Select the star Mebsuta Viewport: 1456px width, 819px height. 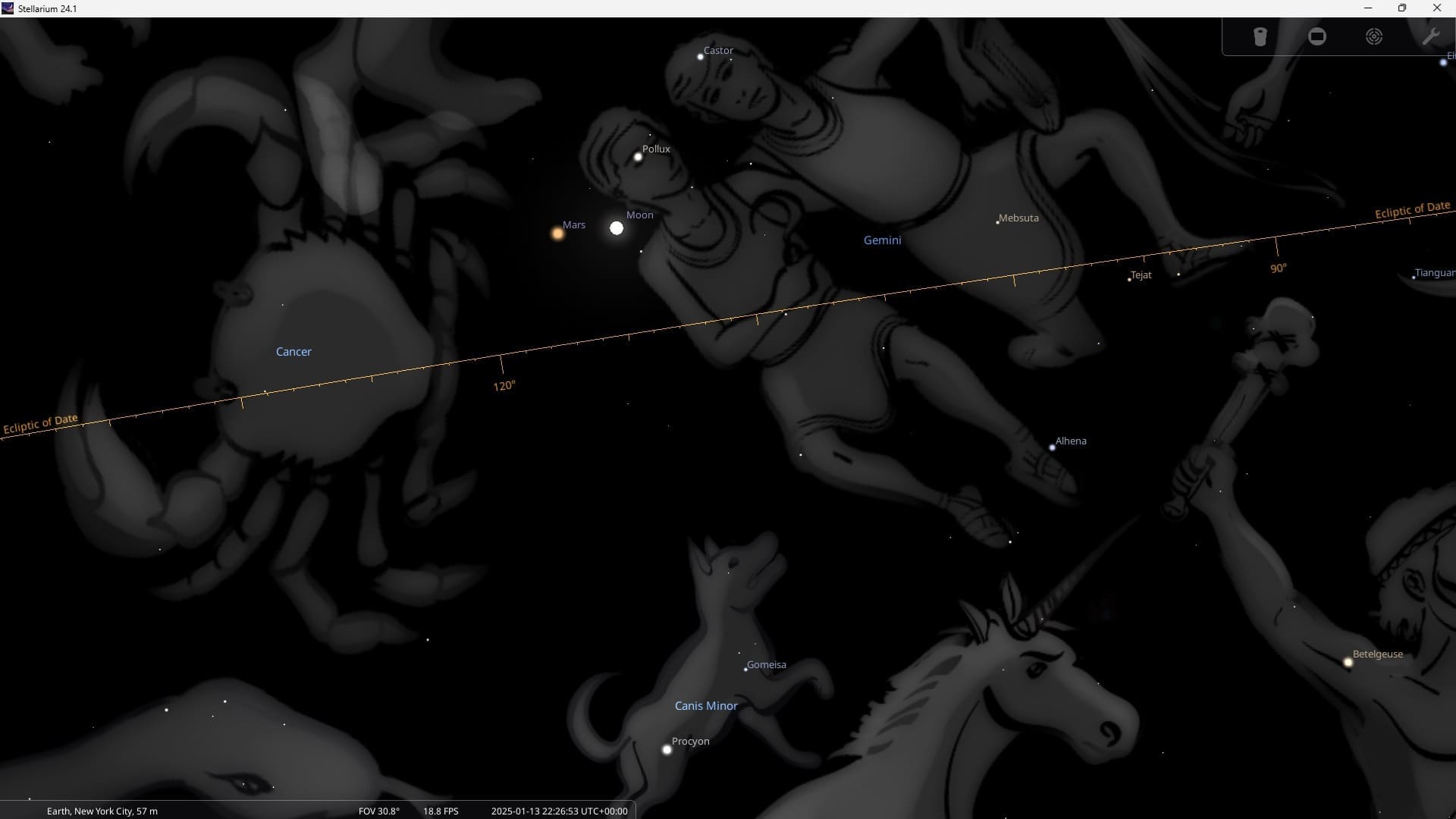(x=997, y=222)
